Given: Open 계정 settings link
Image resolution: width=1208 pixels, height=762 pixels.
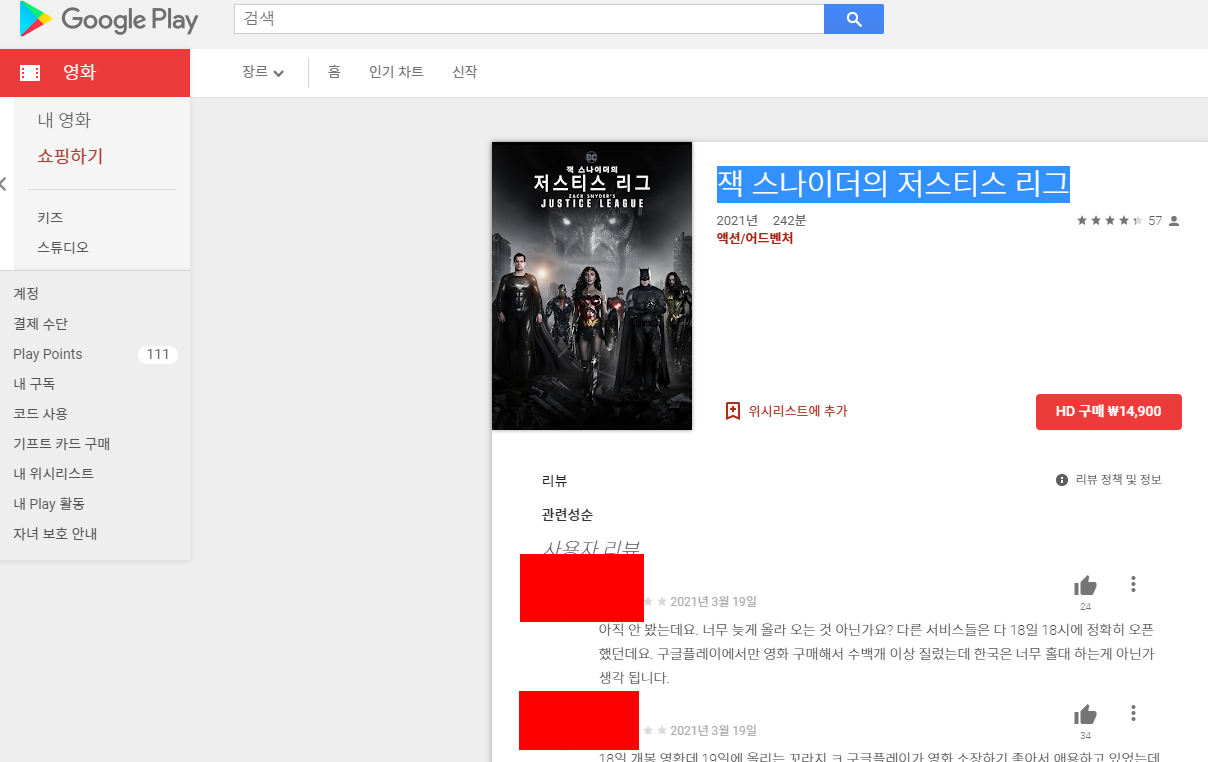Looking at the screenshot, I should [26, 294].
